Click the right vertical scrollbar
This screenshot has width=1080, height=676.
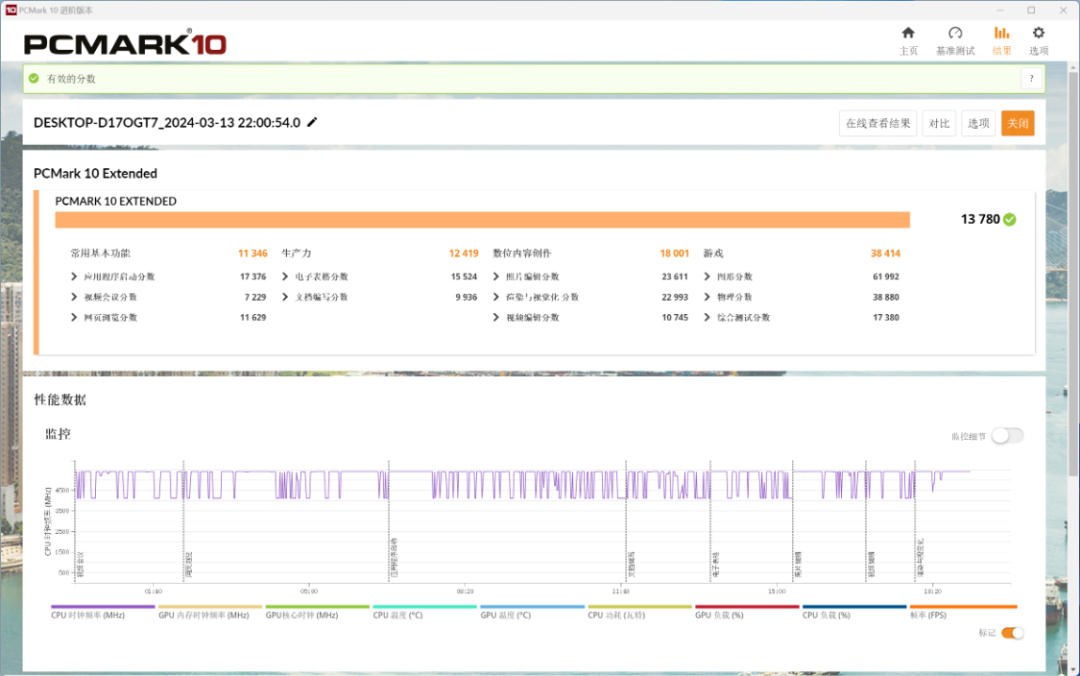click(1073, 365)
